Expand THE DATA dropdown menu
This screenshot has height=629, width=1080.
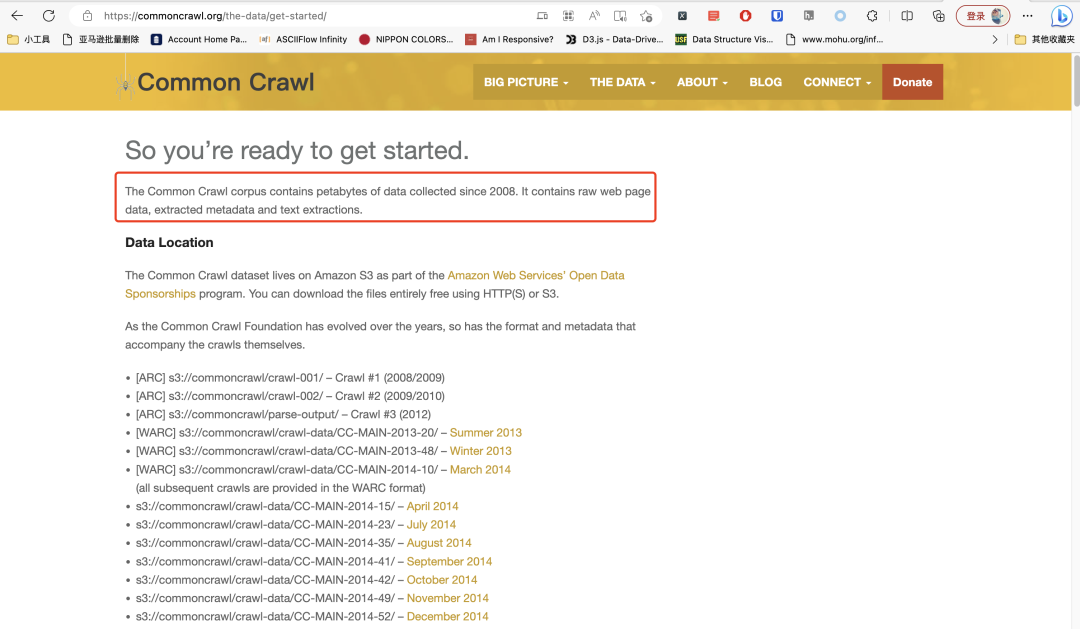pos(623,82)
